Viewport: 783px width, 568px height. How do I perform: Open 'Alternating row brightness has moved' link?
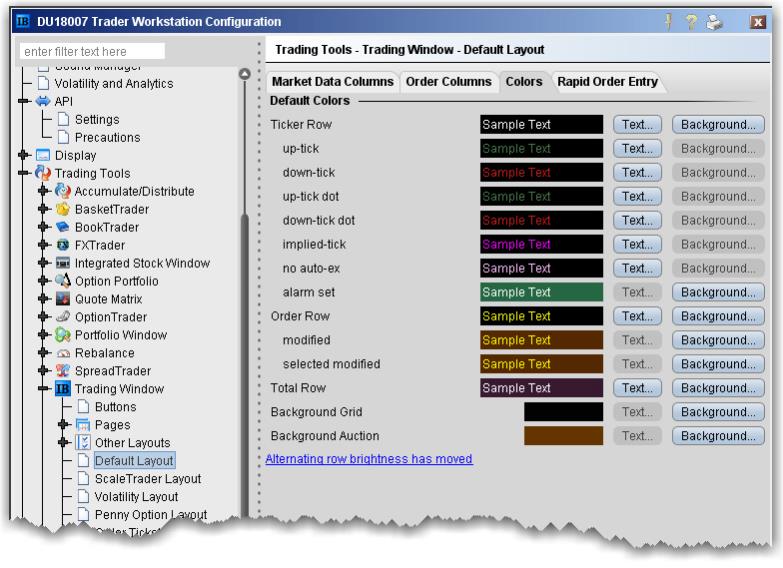[368, 459]
